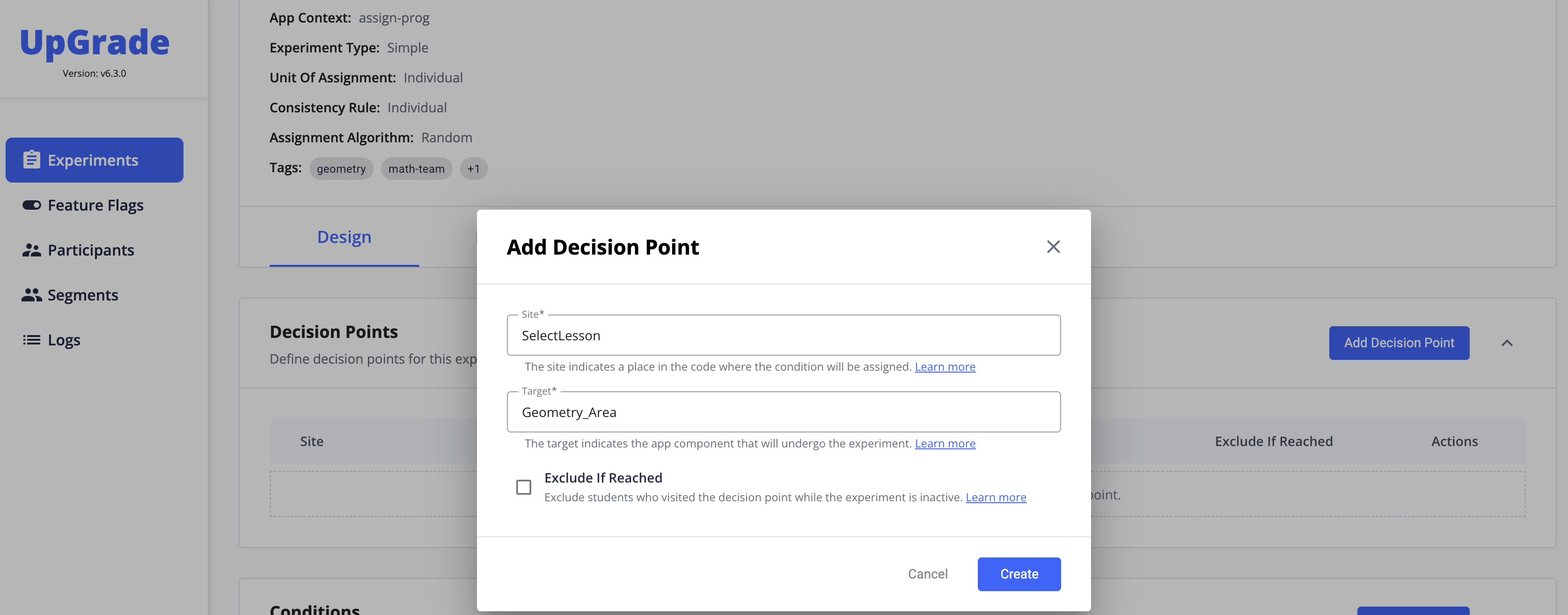Follow Learn more link for Exclude If Reached
Viewport: 1568px width, 615px height.
coord(996,498)
